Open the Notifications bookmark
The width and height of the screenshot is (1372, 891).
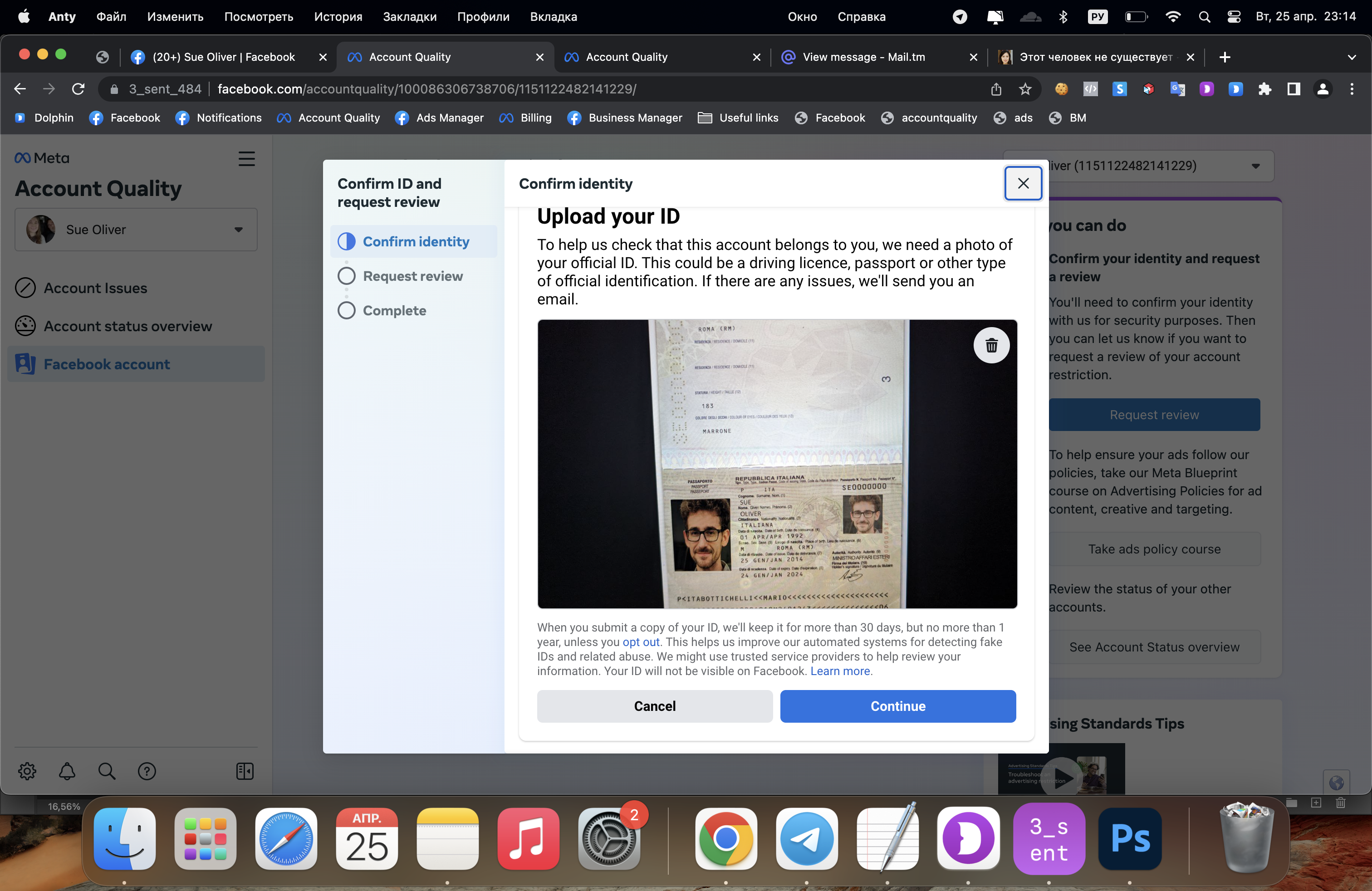[219, 117]
